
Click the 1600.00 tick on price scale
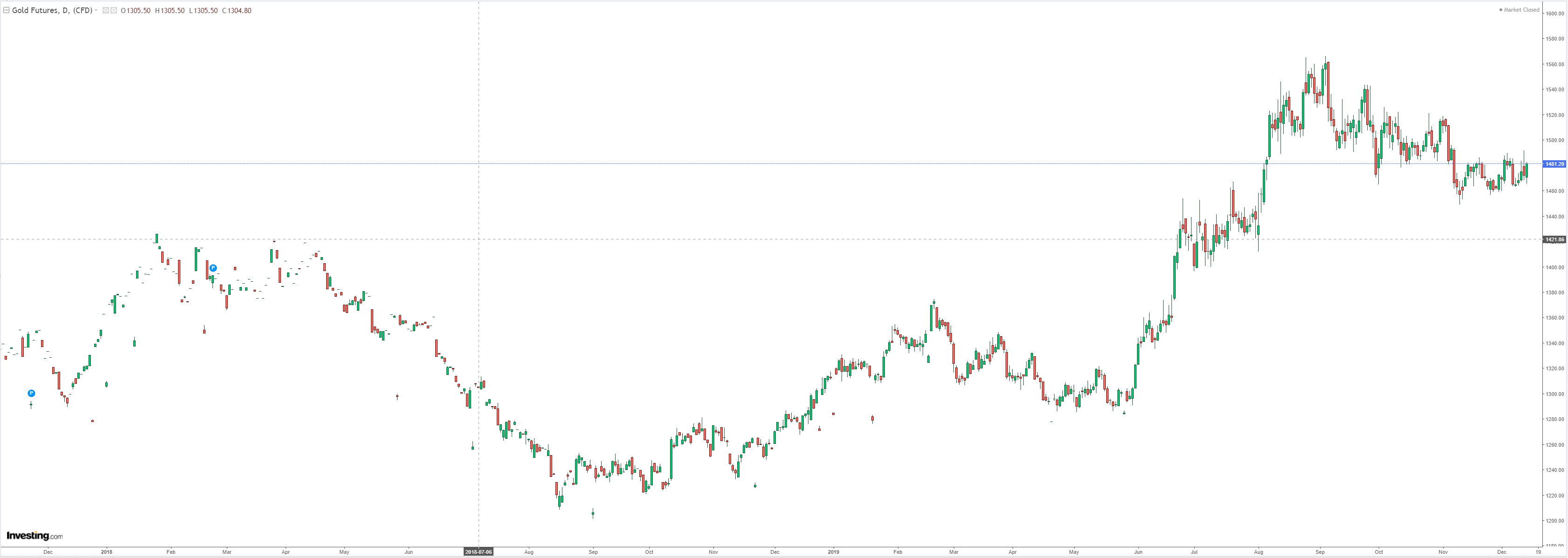1555,14
